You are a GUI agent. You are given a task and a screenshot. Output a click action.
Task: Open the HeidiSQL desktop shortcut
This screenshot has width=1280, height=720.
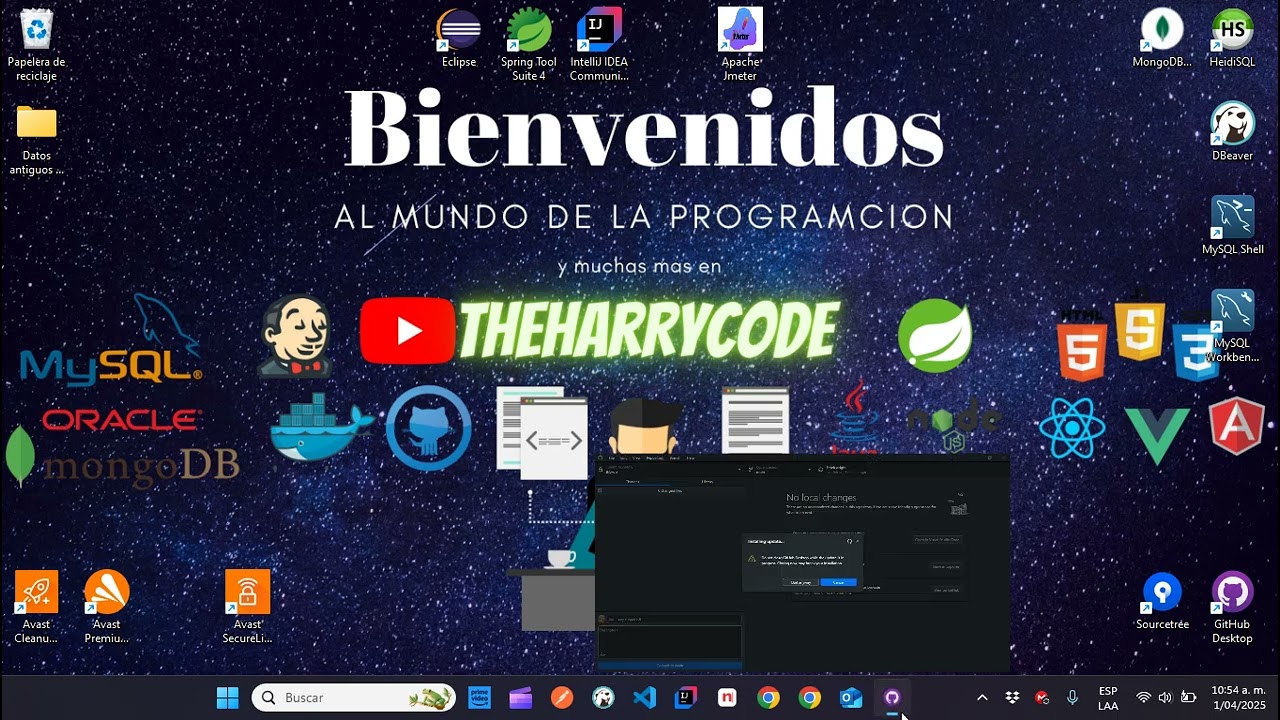[1232, 40]
